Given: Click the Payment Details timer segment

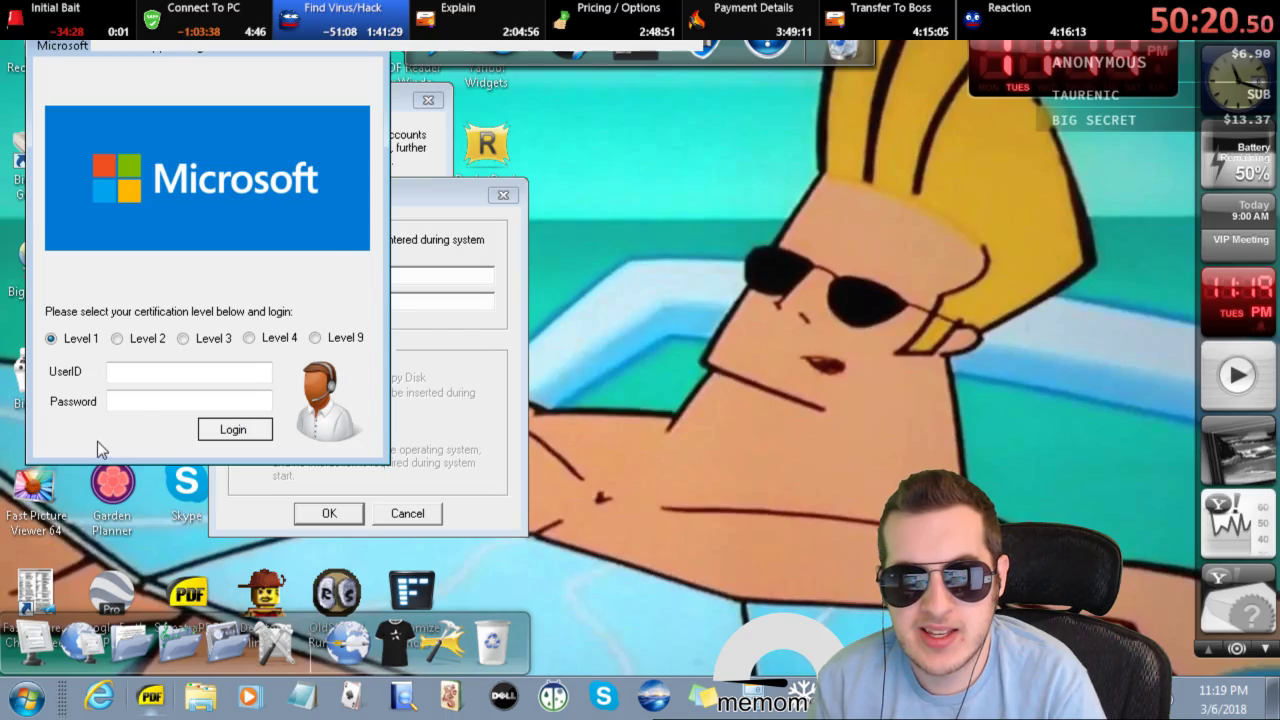Looking at the screenshot, I should 749,19.
